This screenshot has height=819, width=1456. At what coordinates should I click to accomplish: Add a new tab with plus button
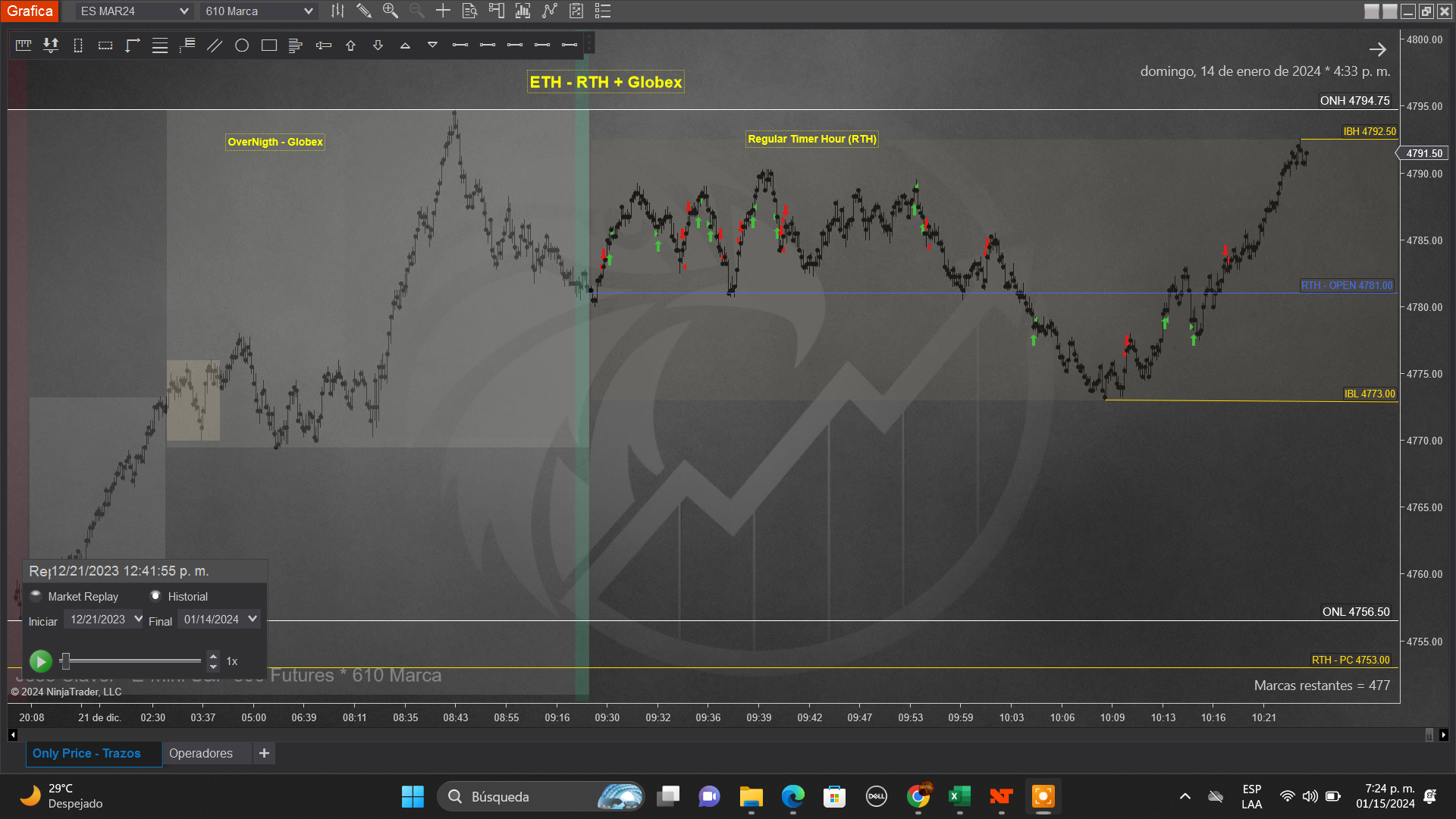click(264, 753)
